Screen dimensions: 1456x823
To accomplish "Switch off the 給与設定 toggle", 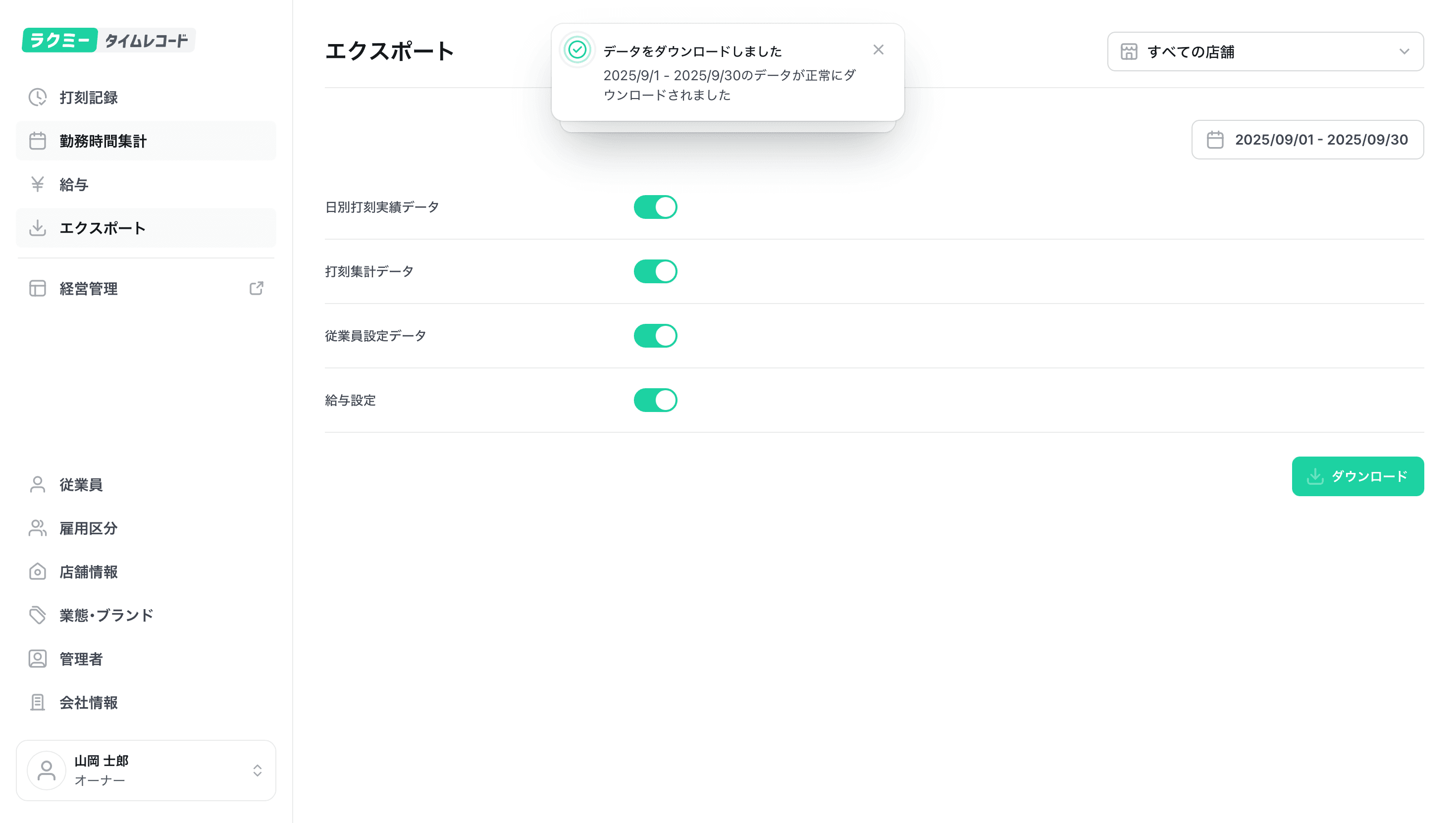I will [655, 400].
